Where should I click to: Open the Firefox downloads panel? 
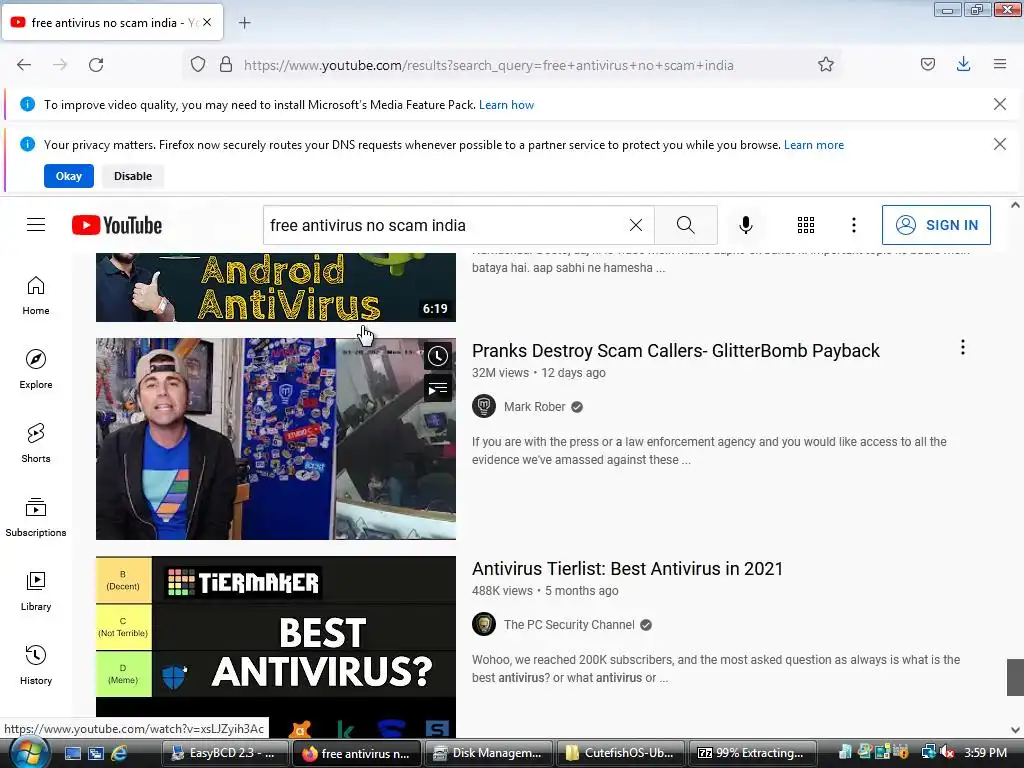(963, 65)
